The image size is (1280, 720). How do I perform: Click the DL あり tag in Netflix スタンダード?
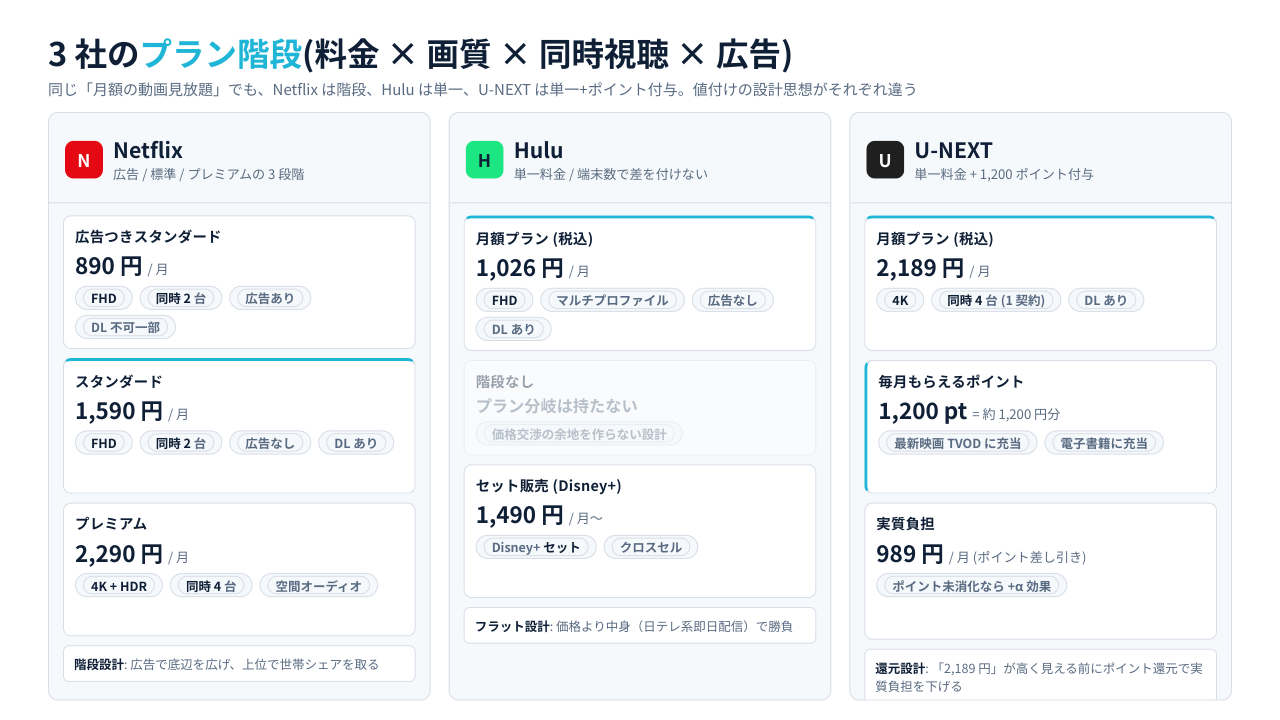(356, 443)
